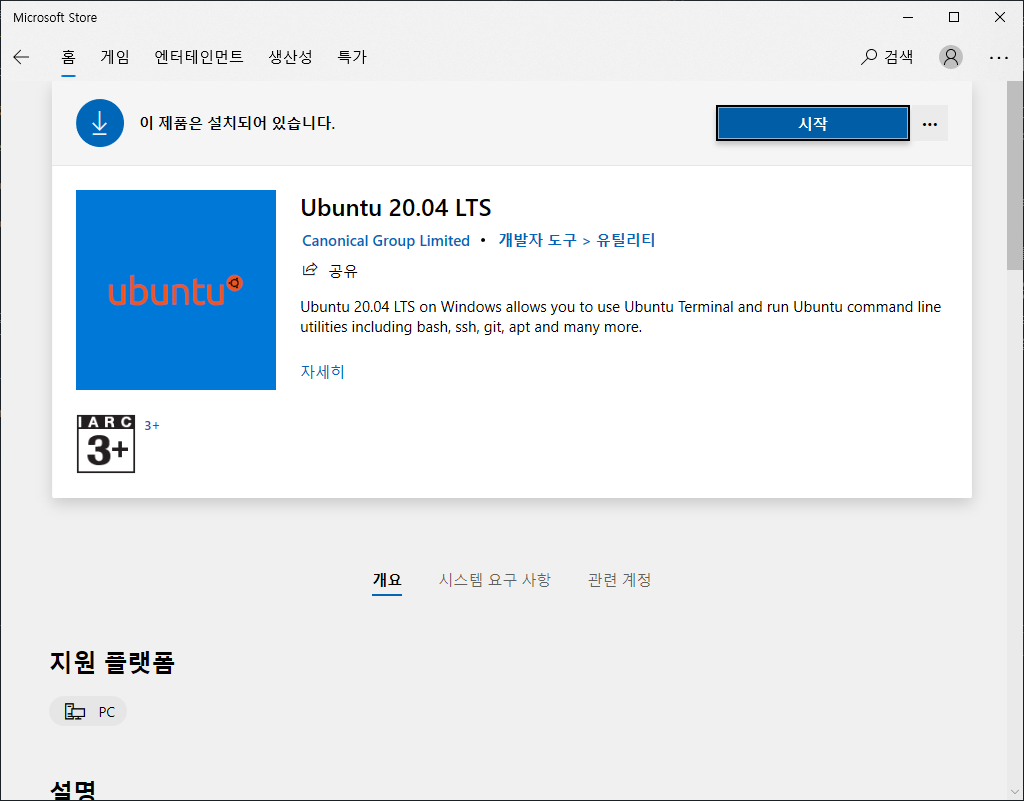The image size is (1024, 801).
Task: Open the 엔터테인먼트 tab
Action: click(199, 57)
